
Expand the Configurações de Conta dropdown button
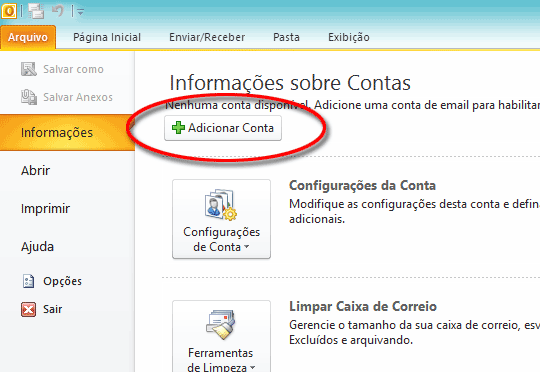point(221,219)
